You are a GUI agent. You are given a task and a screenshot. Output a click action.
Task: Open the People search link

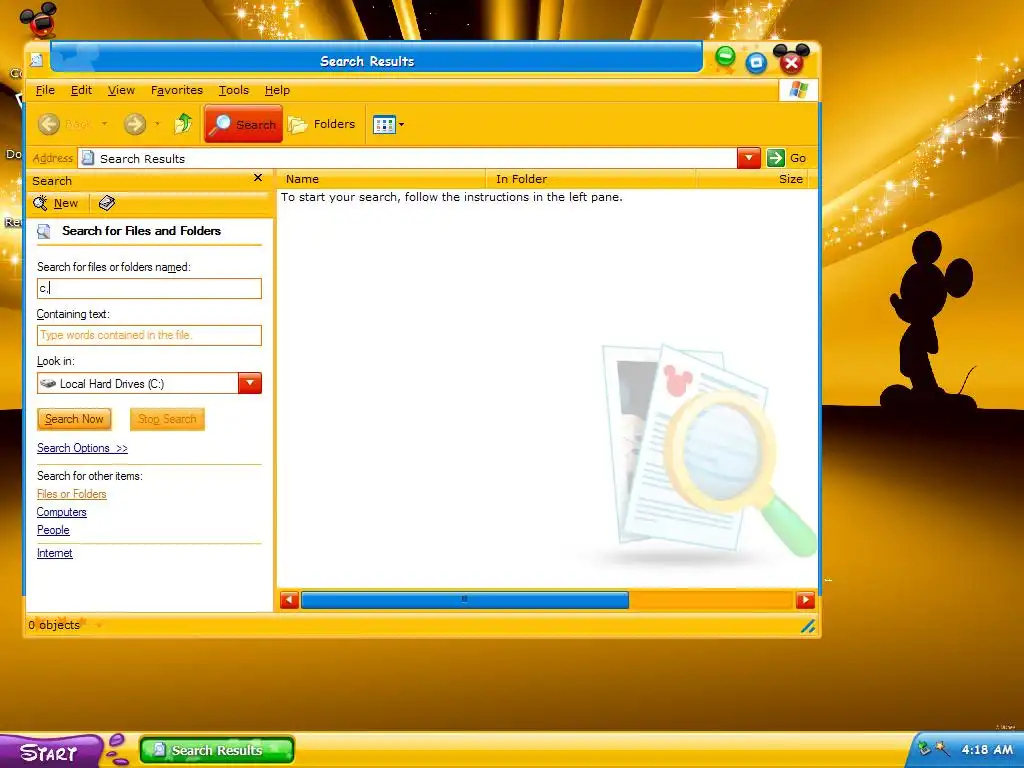[53, 530]
